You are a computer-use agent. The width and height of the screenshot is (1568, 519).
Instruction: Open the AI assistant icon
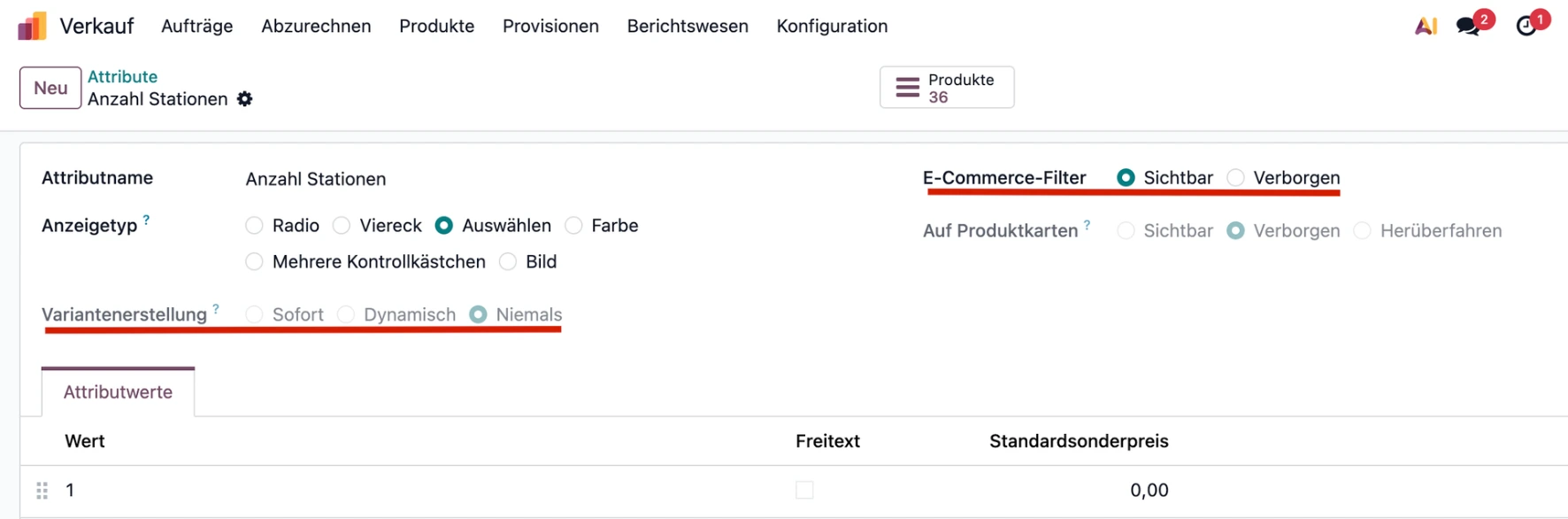1426,26
